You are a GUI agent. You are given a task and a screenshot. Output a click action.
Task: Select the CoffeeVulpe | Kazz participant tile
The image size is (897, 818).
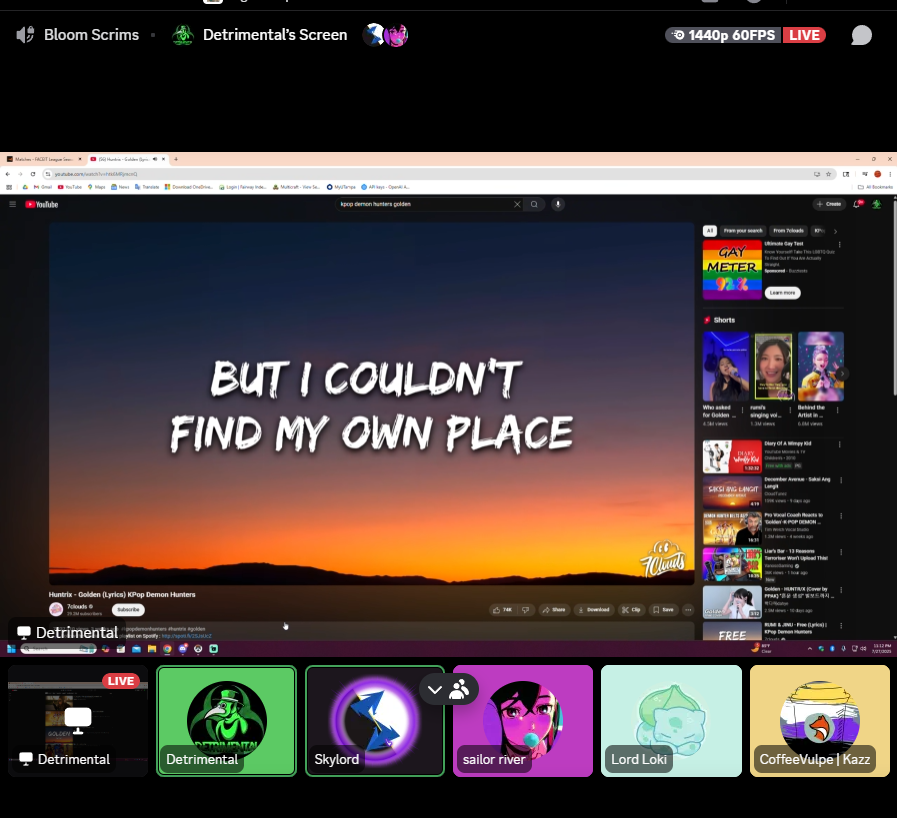pyautogui.click(x=820, y=721)
